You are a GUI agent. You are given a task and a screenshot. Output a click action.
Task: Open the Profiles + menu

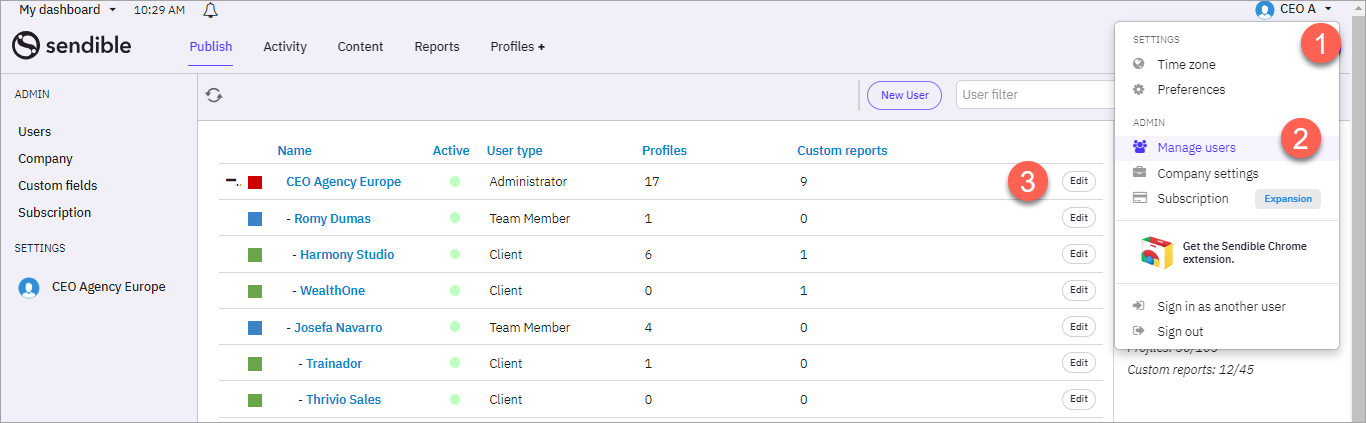click(x=517, y=46)
